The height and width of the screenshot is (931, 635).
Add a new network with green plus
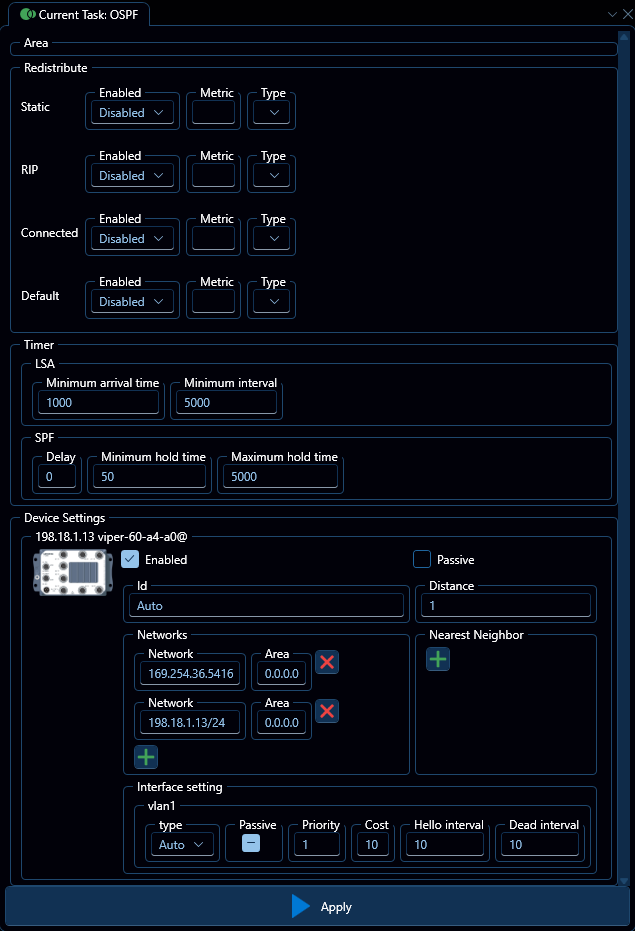146,757
